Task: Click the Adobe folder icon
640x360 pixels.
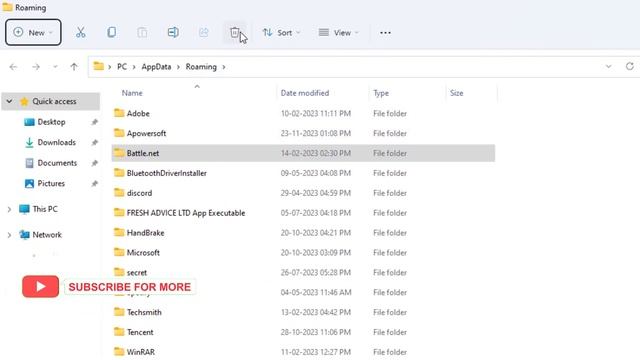Action: (119, 113)
